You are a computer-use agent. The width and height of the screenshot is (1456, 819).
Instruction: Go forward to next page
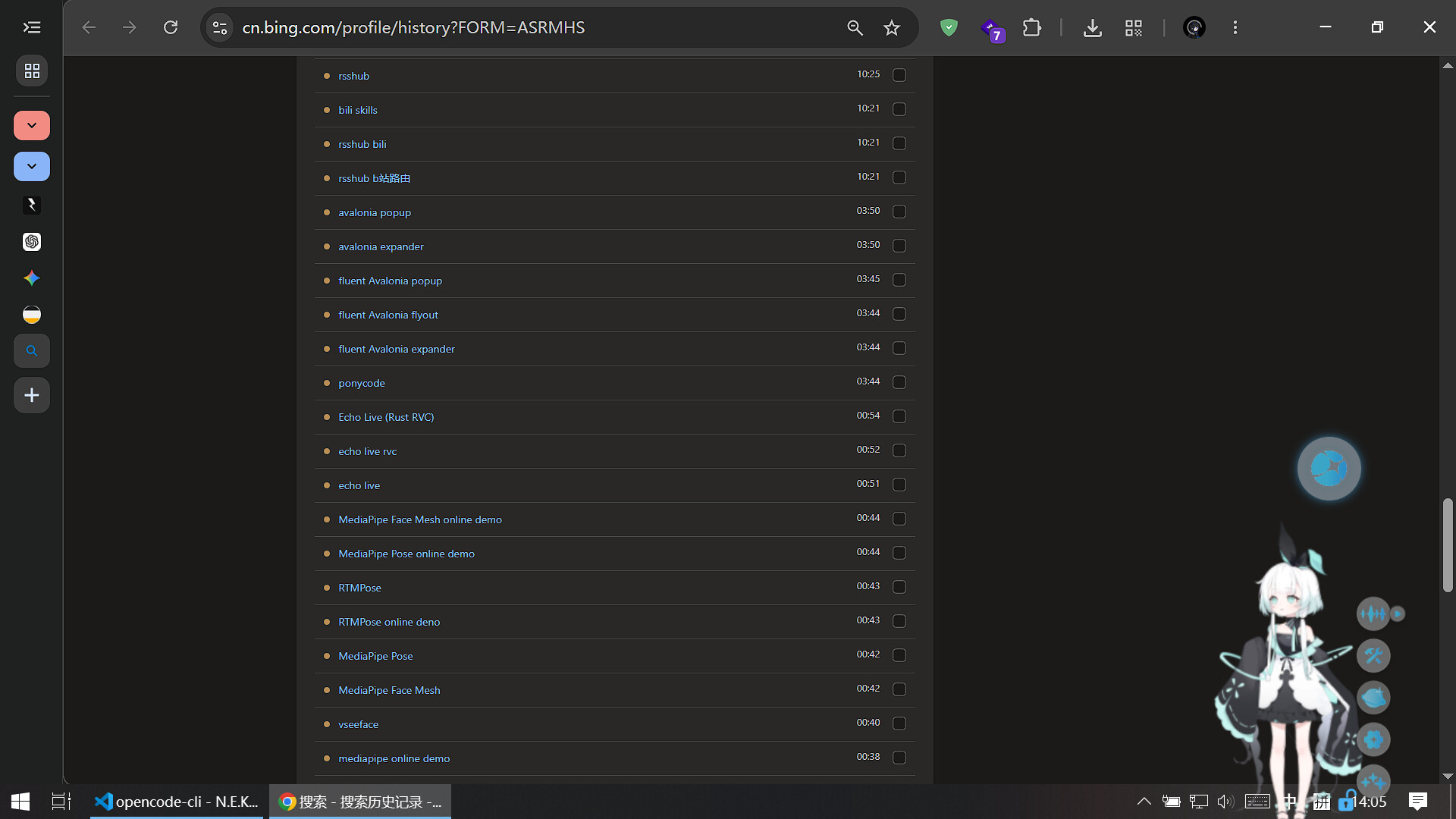[130, 27]
